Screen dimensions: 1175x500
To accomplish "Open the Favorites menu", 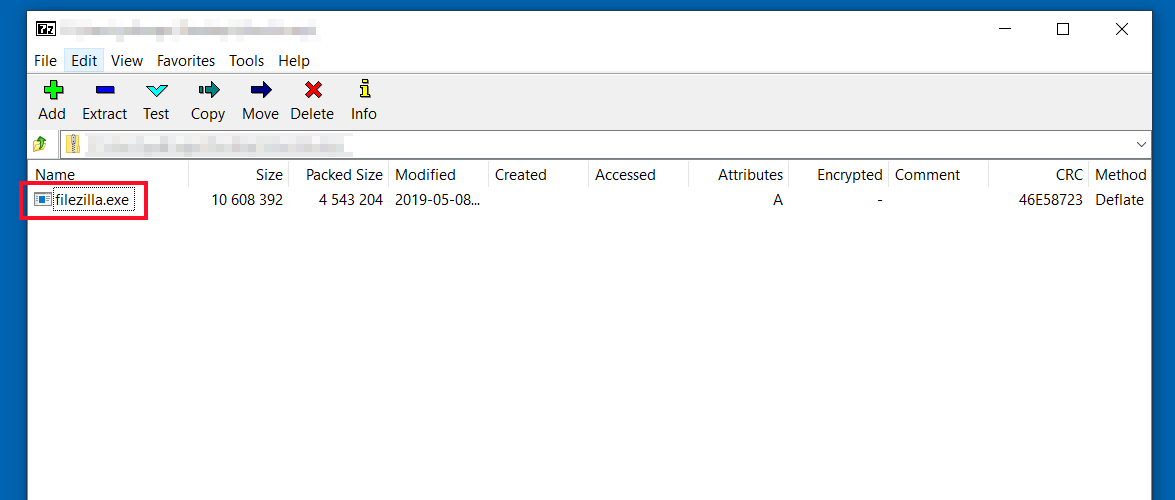I will coord(185,61).
